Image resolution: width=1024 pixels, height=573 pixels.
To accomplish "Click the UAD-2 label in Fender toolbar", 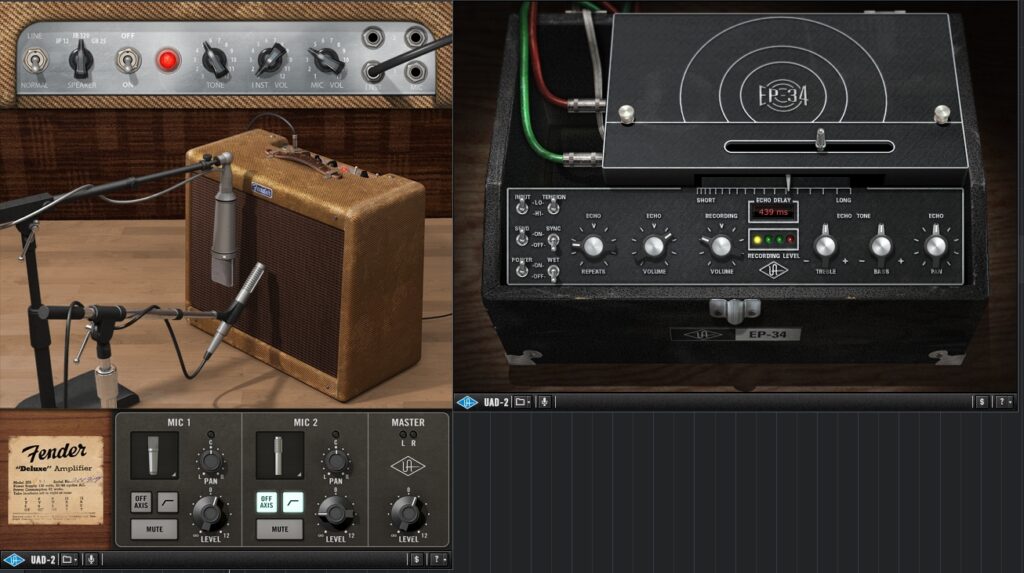I will (x=43, y=560).
